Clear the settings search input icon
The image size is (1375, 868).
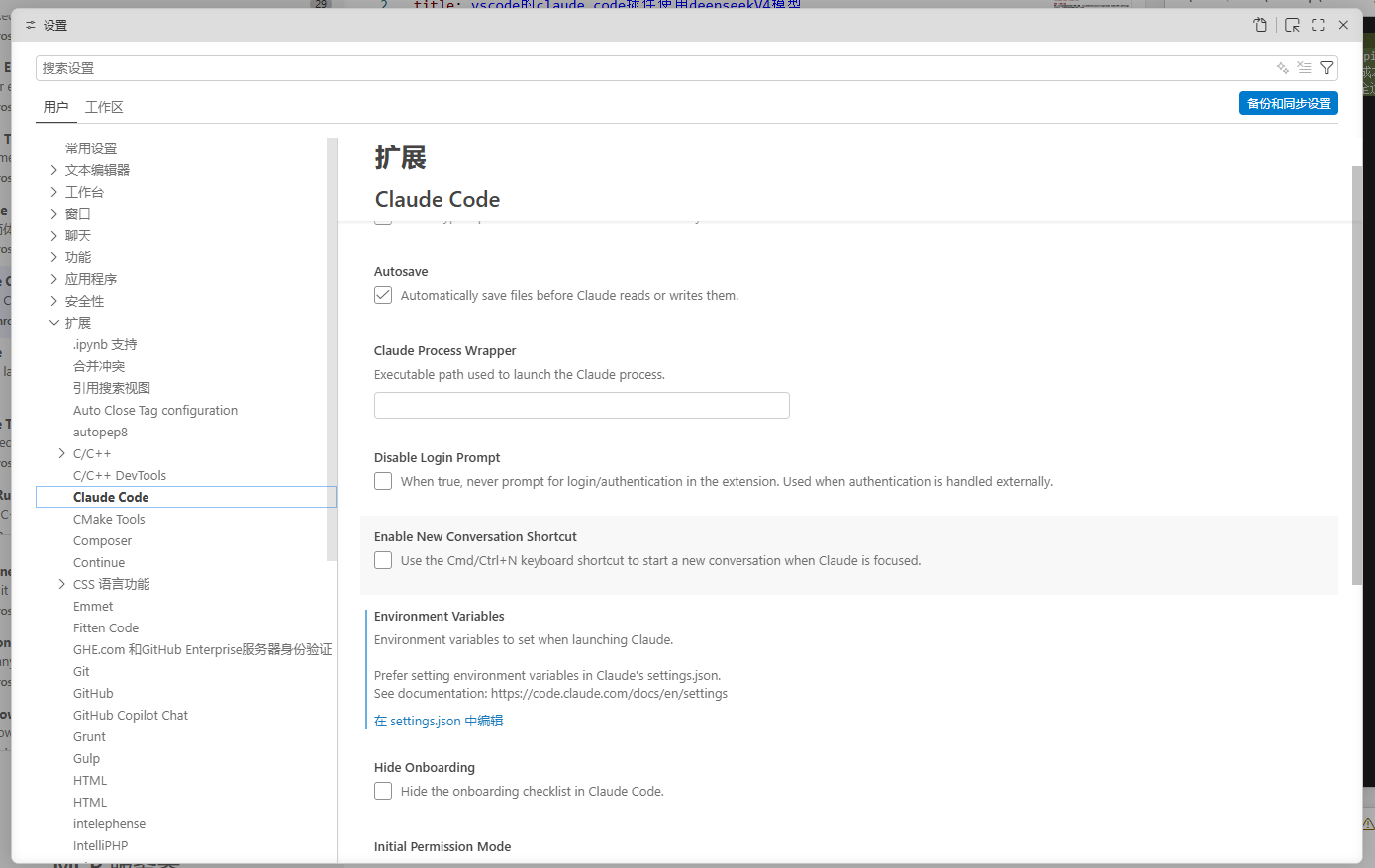[x=1305, y=68]
